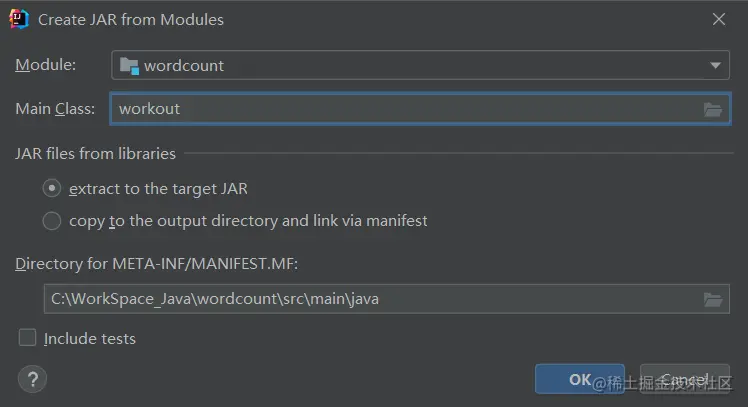Click the IntelliJ IDEA logo in the title bar
The image size is (748, 407).
click(x=19, y=19)
